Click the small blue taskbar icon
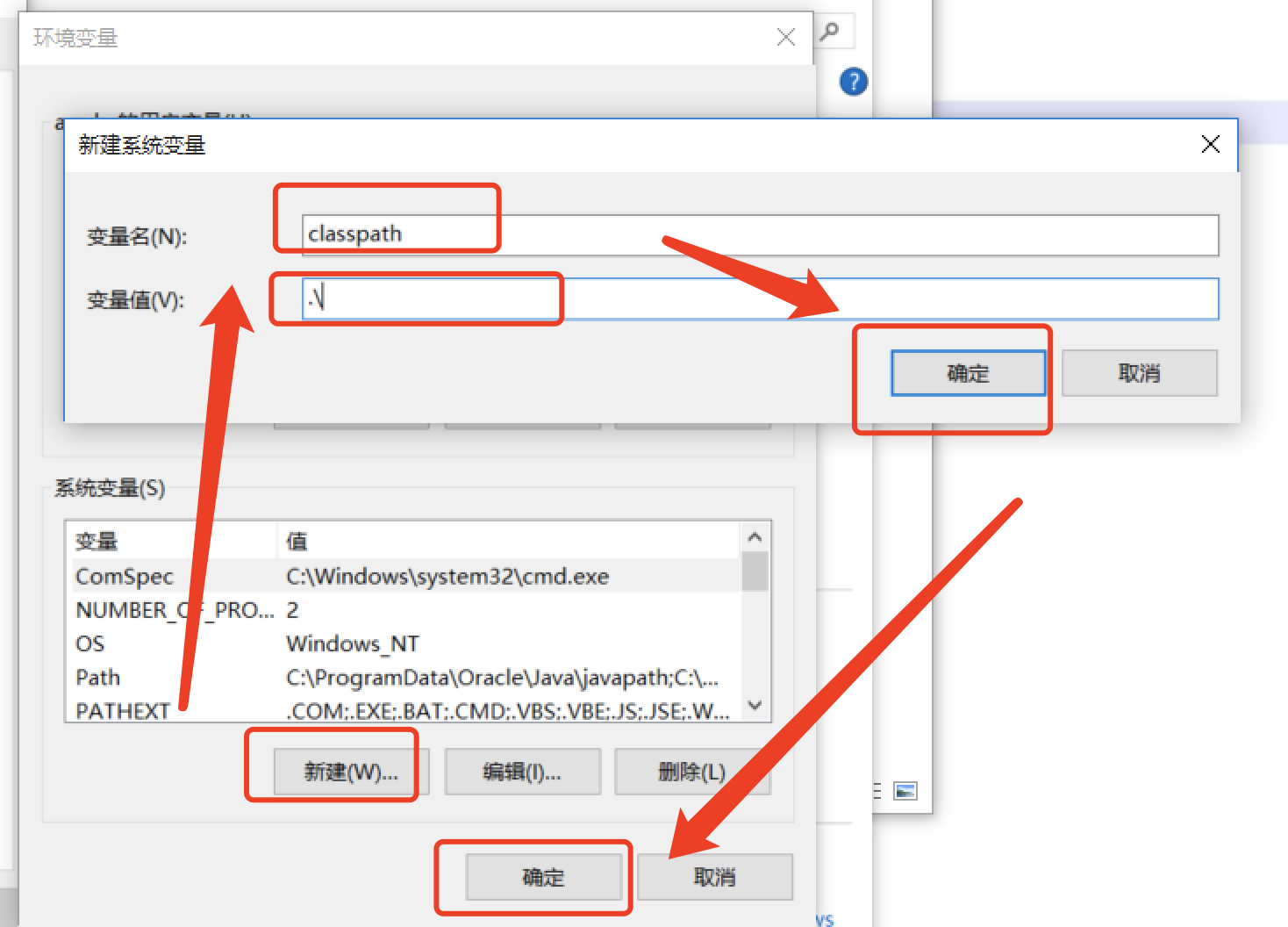The image size is (1288, 927). click(x=906, y=791)
